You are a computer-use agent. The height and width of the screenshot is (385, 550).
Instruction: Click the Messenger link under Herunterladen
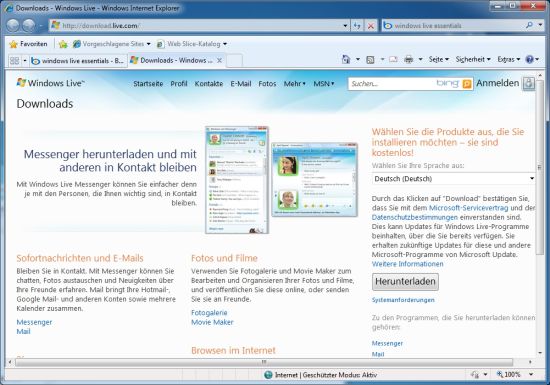pos(387,343)
